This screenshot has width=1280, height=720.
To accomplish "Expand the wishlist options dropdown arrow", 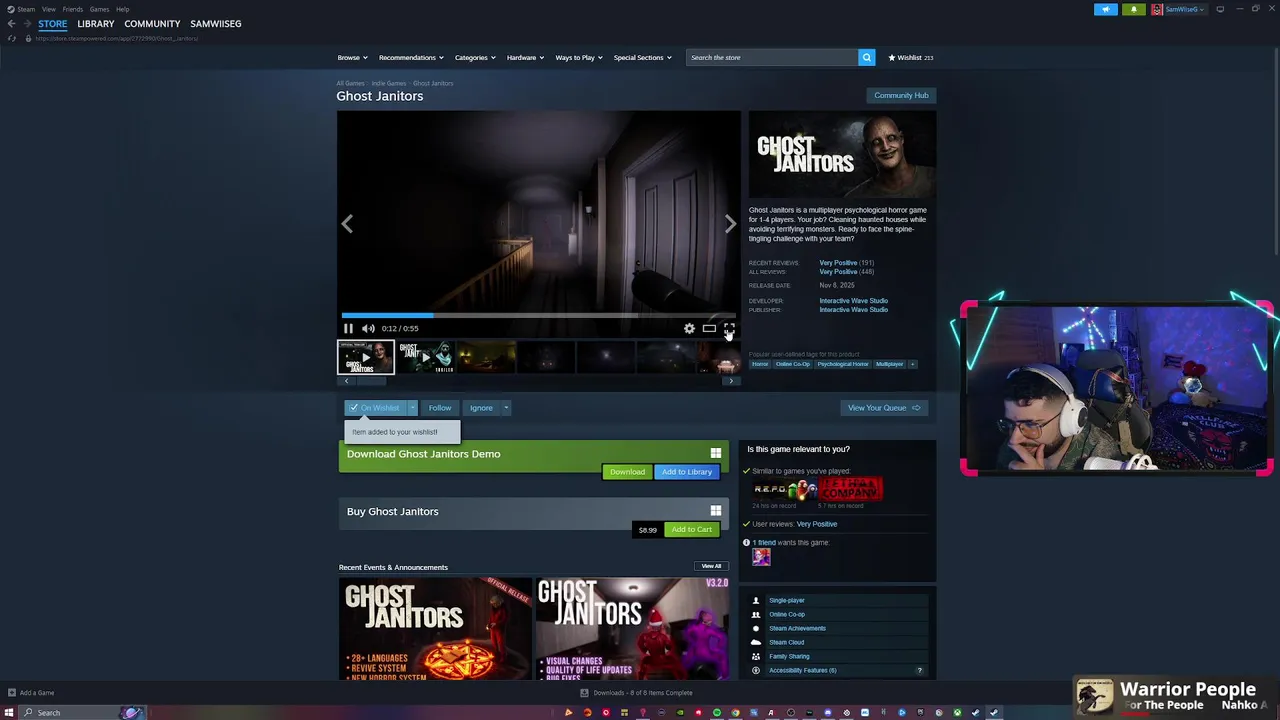I will 412,408.
